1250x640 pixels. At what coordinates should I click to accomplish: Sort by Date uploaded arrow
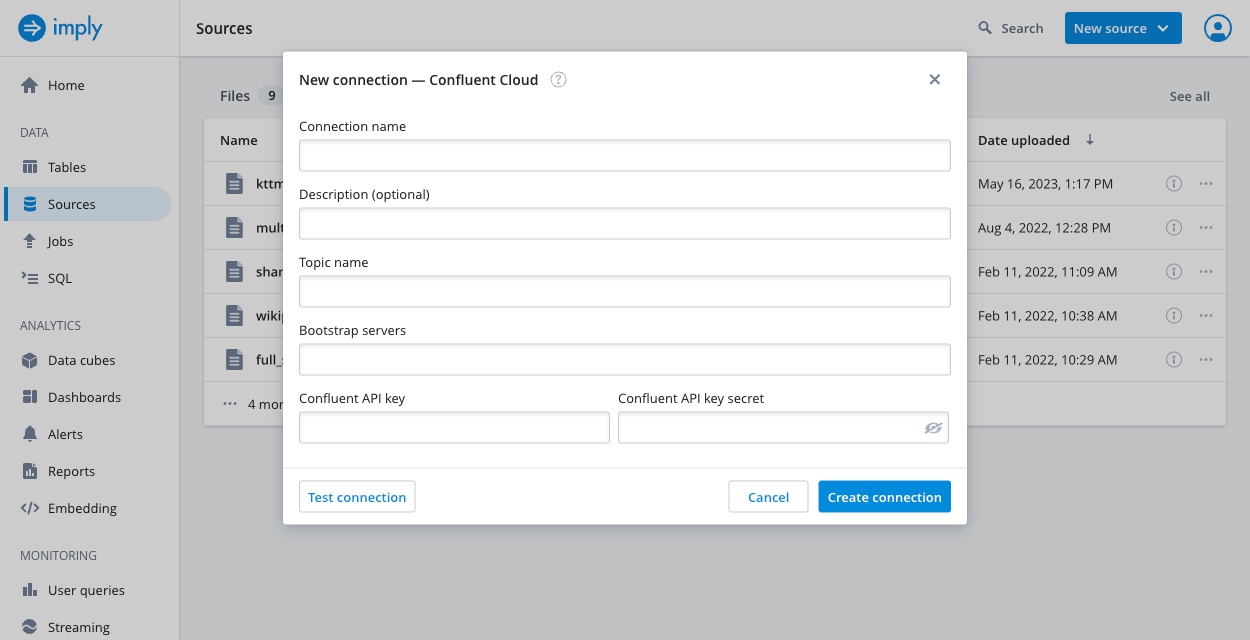point(1090,140)
